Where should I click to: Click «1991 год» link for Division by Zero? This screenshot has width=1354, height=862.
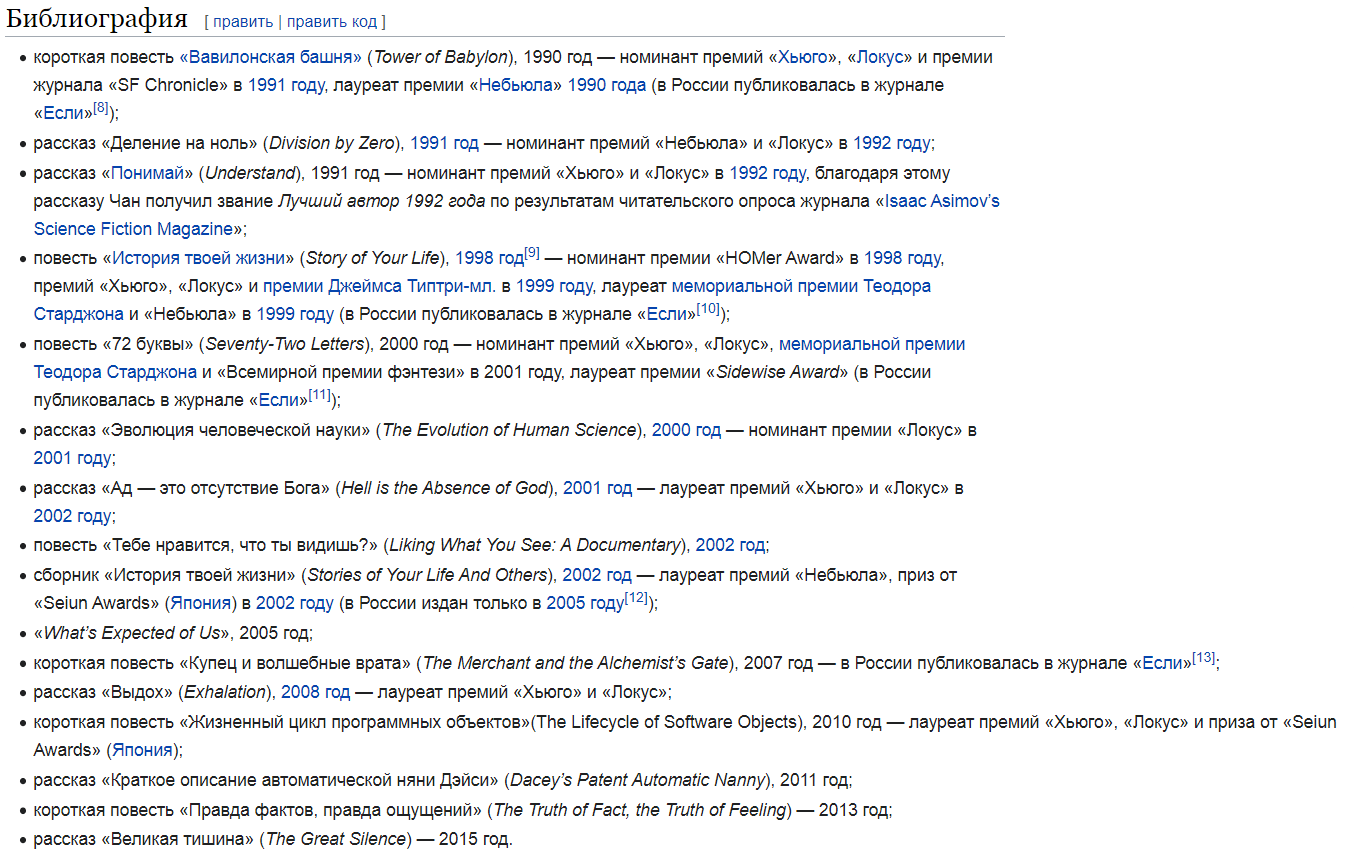coord(444,143)
